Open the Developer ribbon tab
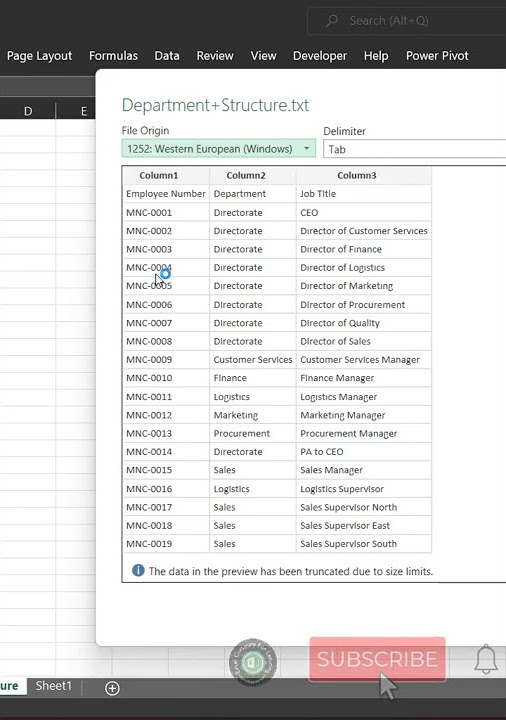Viewport: 506px width, 720px height. point(320,56)
